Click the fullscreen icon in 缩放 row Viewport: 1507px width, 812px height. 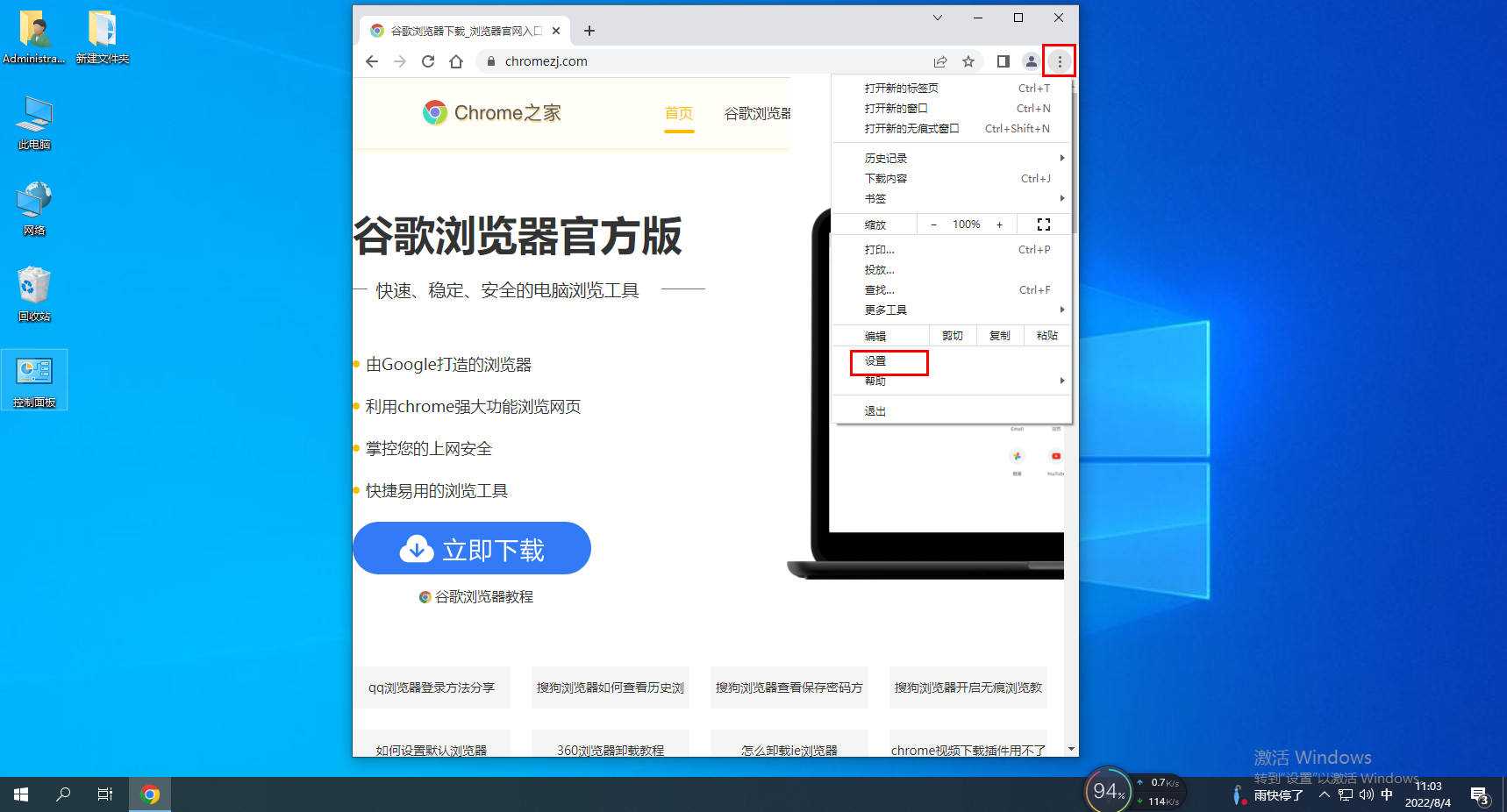(x=1043, y=224)
